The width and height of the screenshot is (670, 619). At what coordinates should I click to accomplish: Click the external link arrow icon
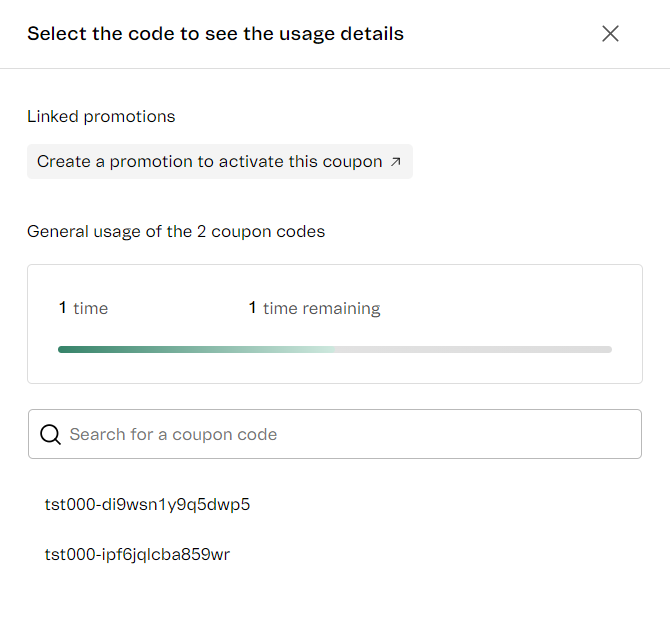tap(395, 161)
